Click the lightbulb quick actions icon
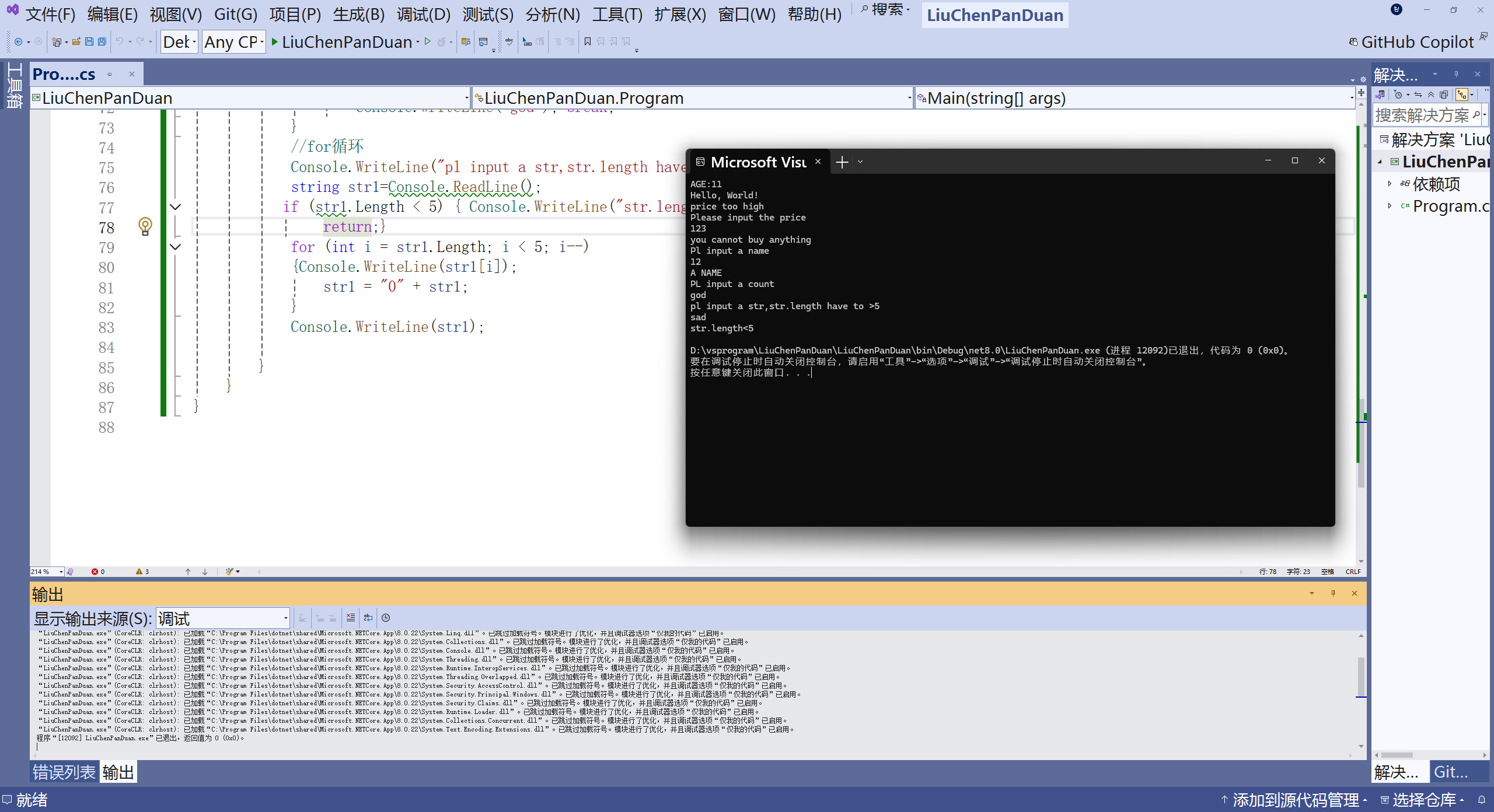Image resolution: width=1494 pixels, height=812 pixels. point(145,226)
